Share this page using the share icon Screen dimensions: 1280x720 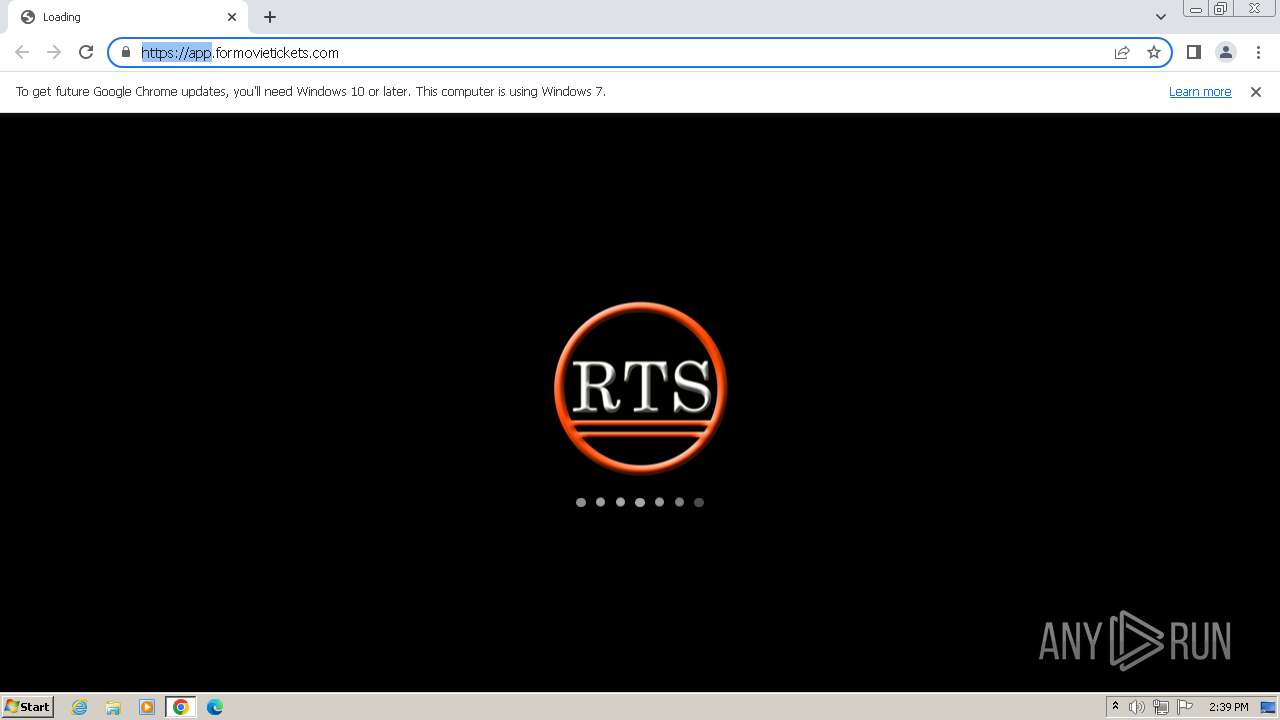1122,52
